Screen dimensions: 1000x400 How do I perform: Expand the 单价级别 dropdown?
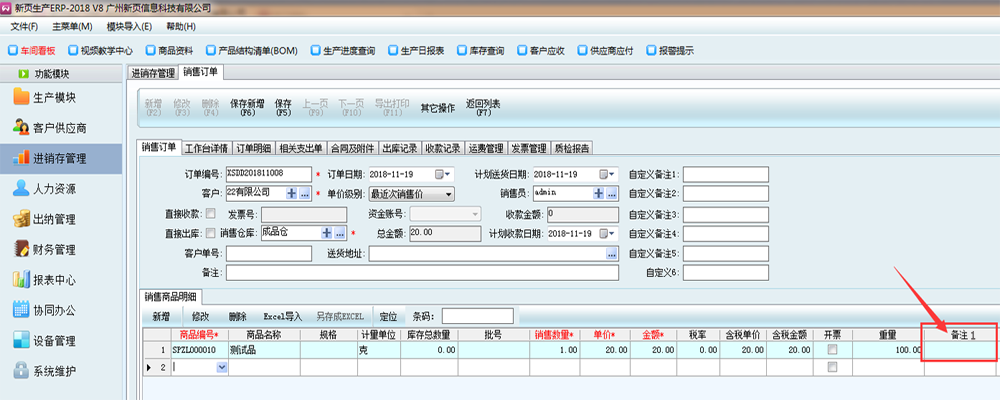pyautogui.click(x=448, y=193)
